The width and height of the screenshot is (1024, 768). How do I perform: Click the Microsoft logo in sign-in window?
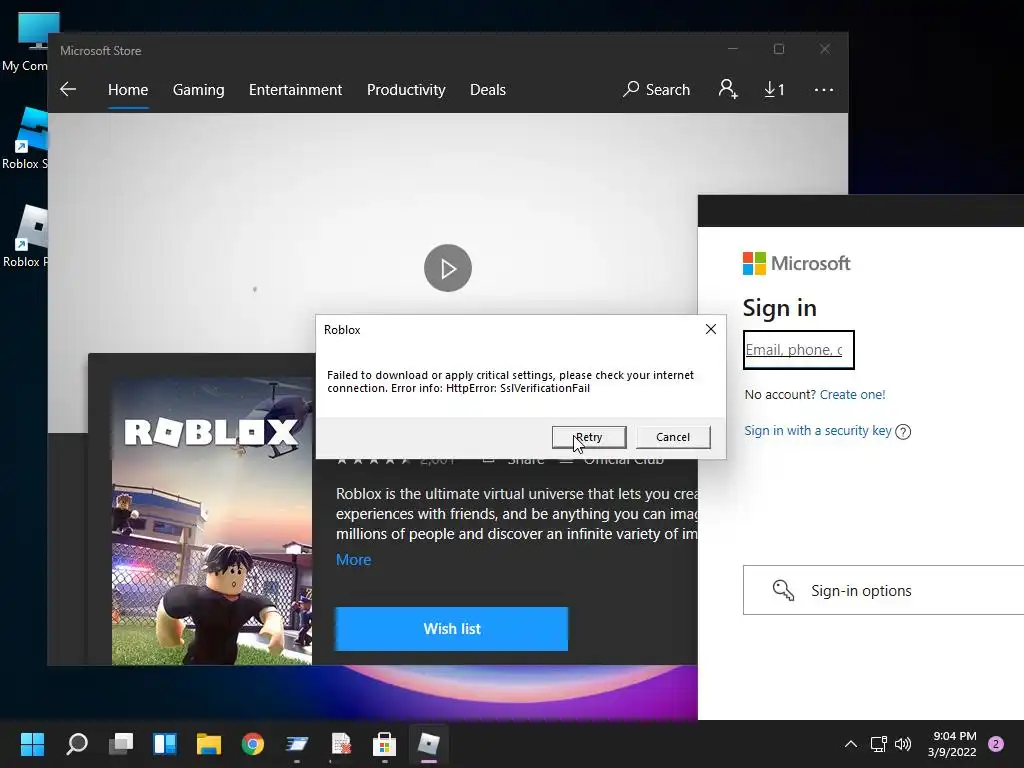pos(797,263)
